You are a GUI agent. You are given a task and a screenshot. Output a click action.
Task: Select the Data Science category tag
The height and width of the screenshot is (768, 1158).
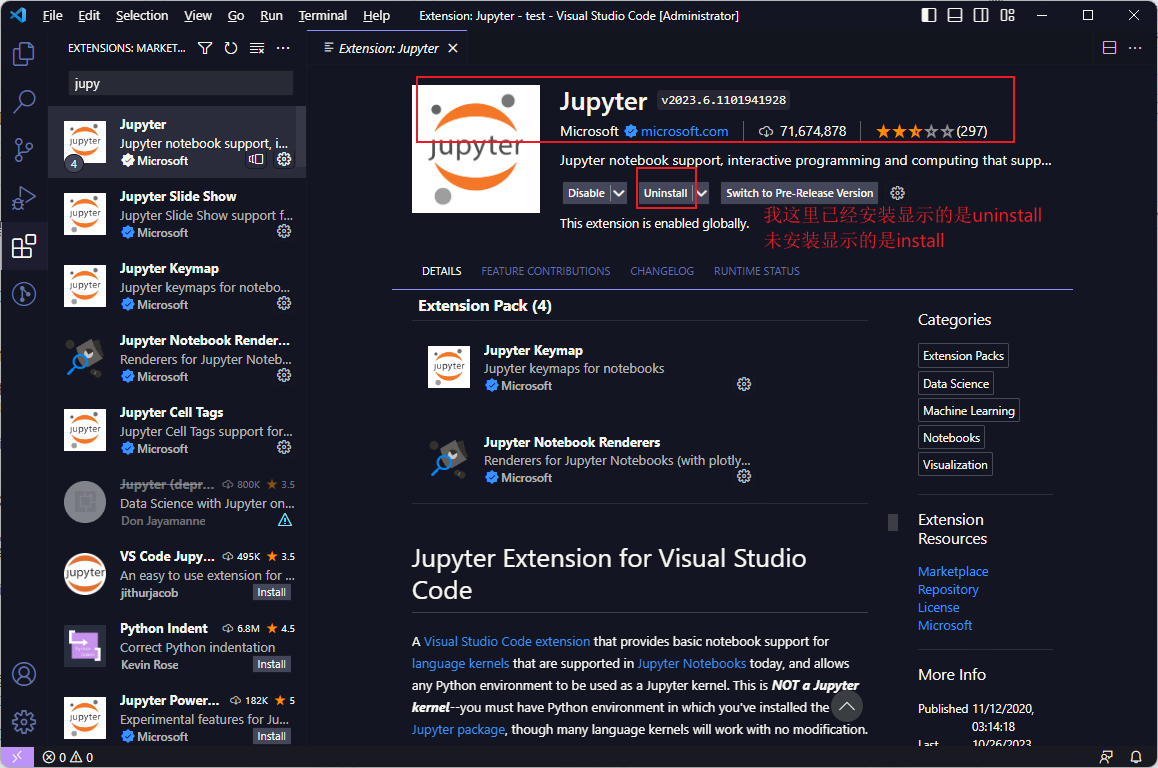[956, 383]
